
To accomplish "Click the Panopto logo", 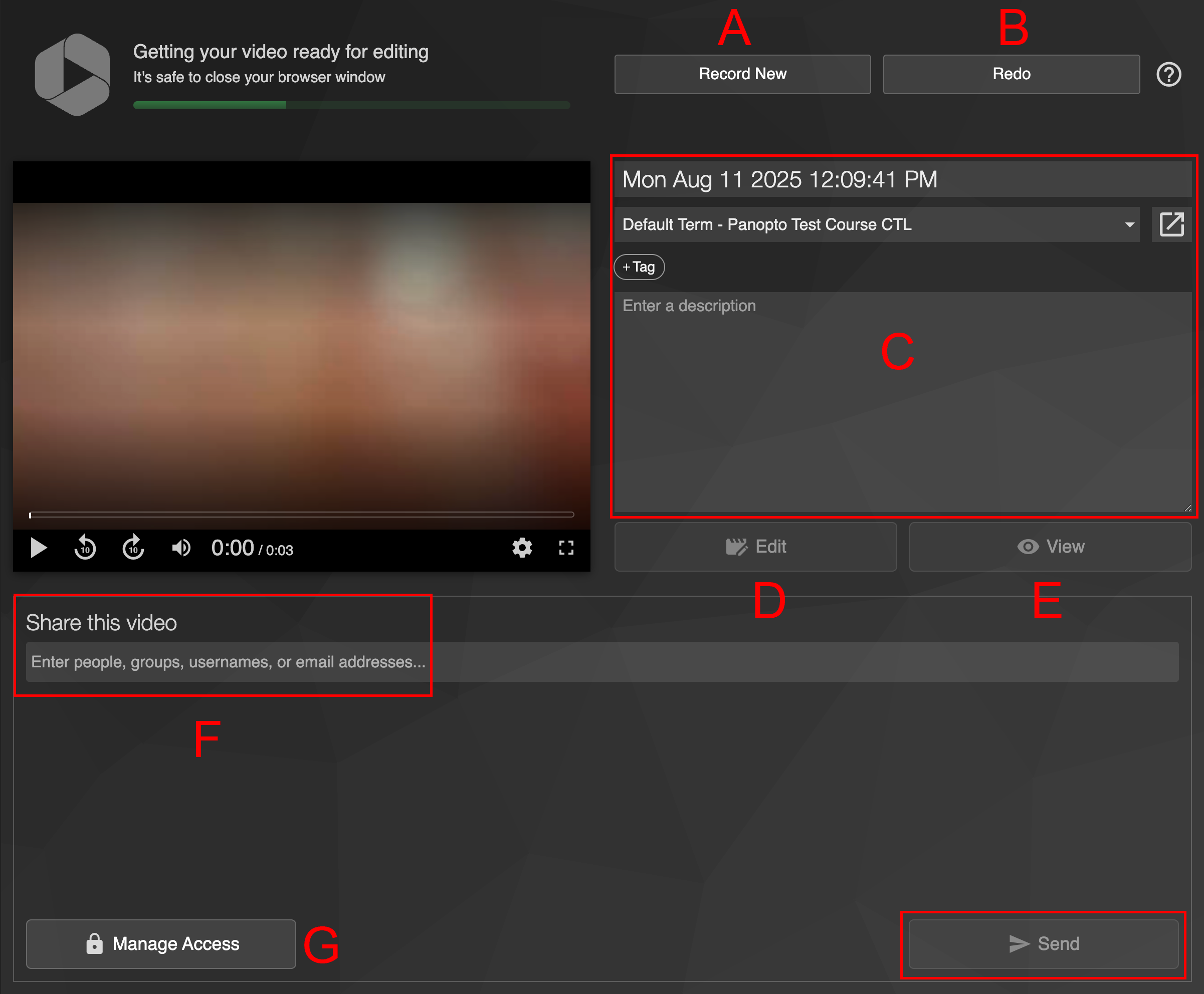I will point(72,75).
